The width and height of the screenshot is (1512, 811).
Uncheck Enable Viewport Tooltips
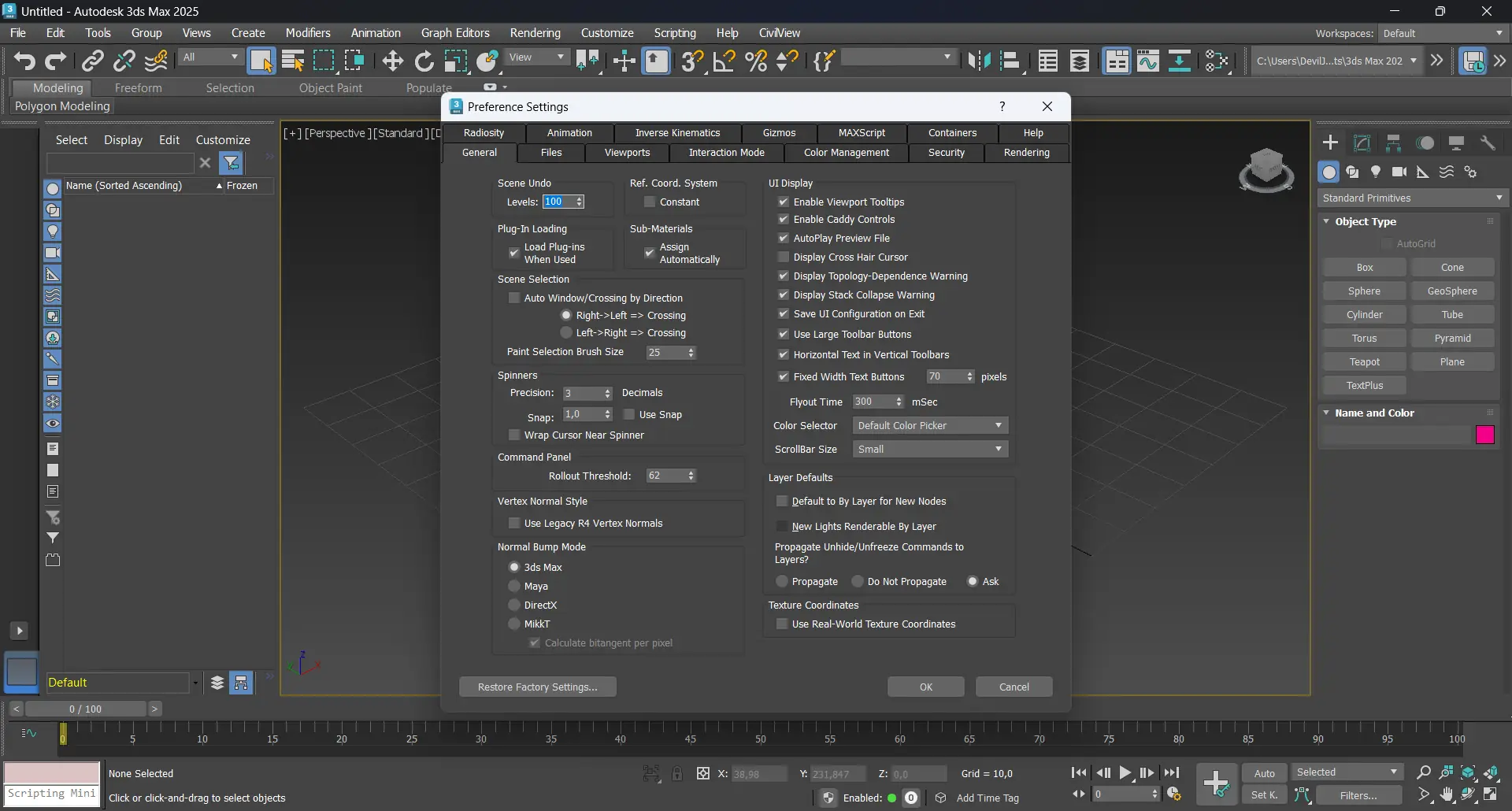(783, 202)
